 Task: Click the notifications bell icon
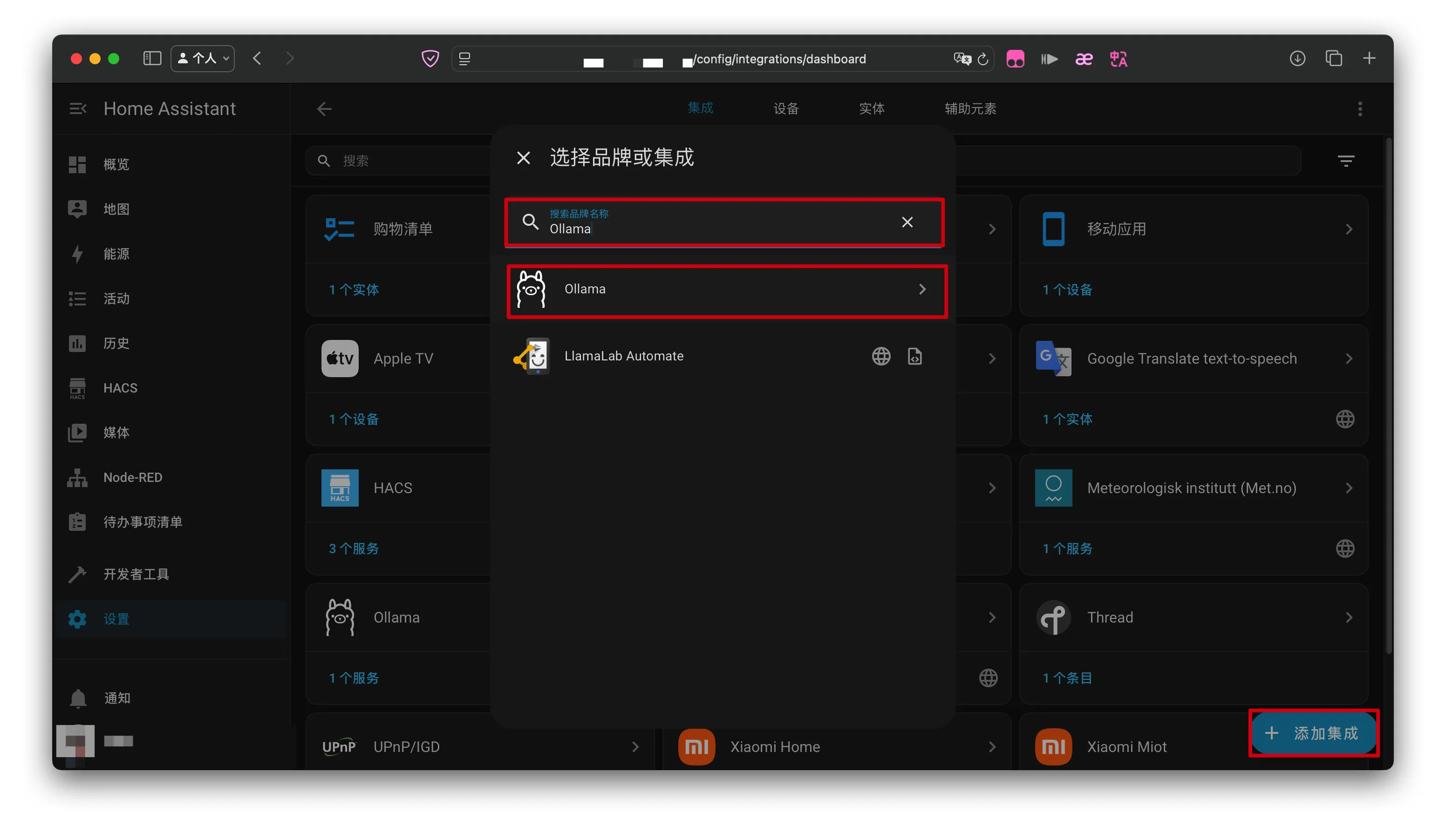click(78, 698)
